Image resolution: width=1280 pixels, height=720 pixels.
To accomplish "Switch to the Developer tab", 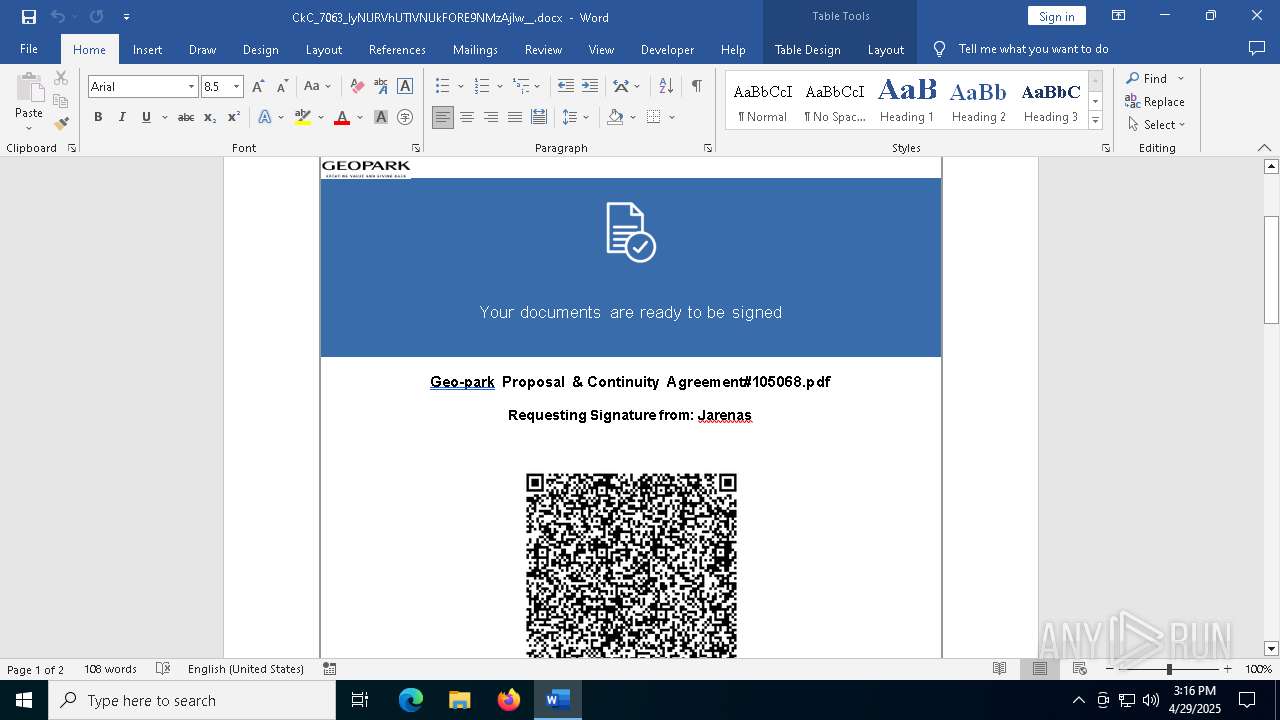I will click(667, 49).
